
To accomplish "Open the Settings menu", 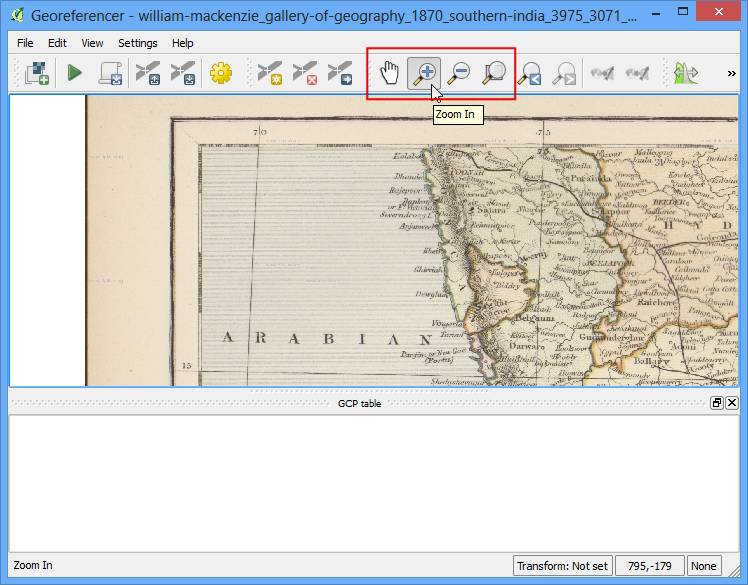I will pyautogui.click(x=137, y=43).
